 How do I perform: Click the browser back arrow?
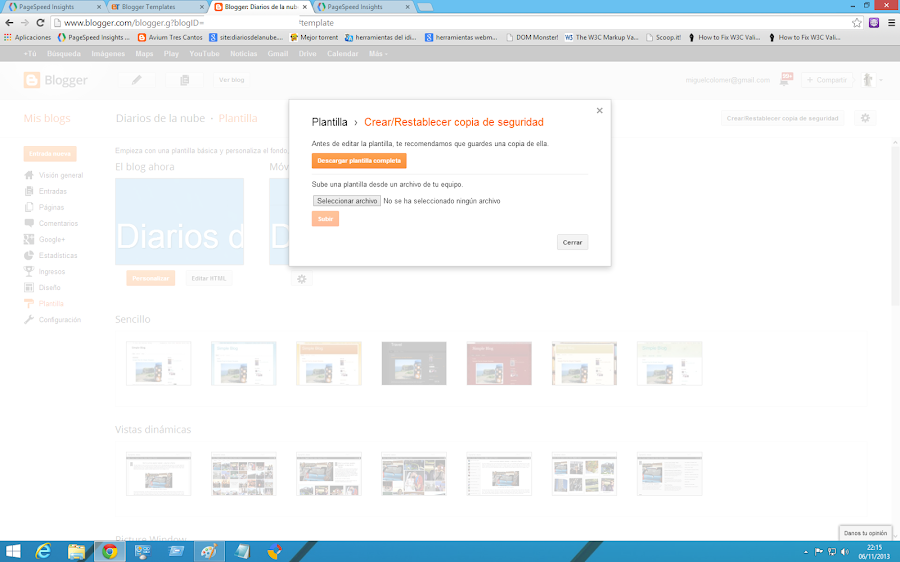(x=9, y=23)
